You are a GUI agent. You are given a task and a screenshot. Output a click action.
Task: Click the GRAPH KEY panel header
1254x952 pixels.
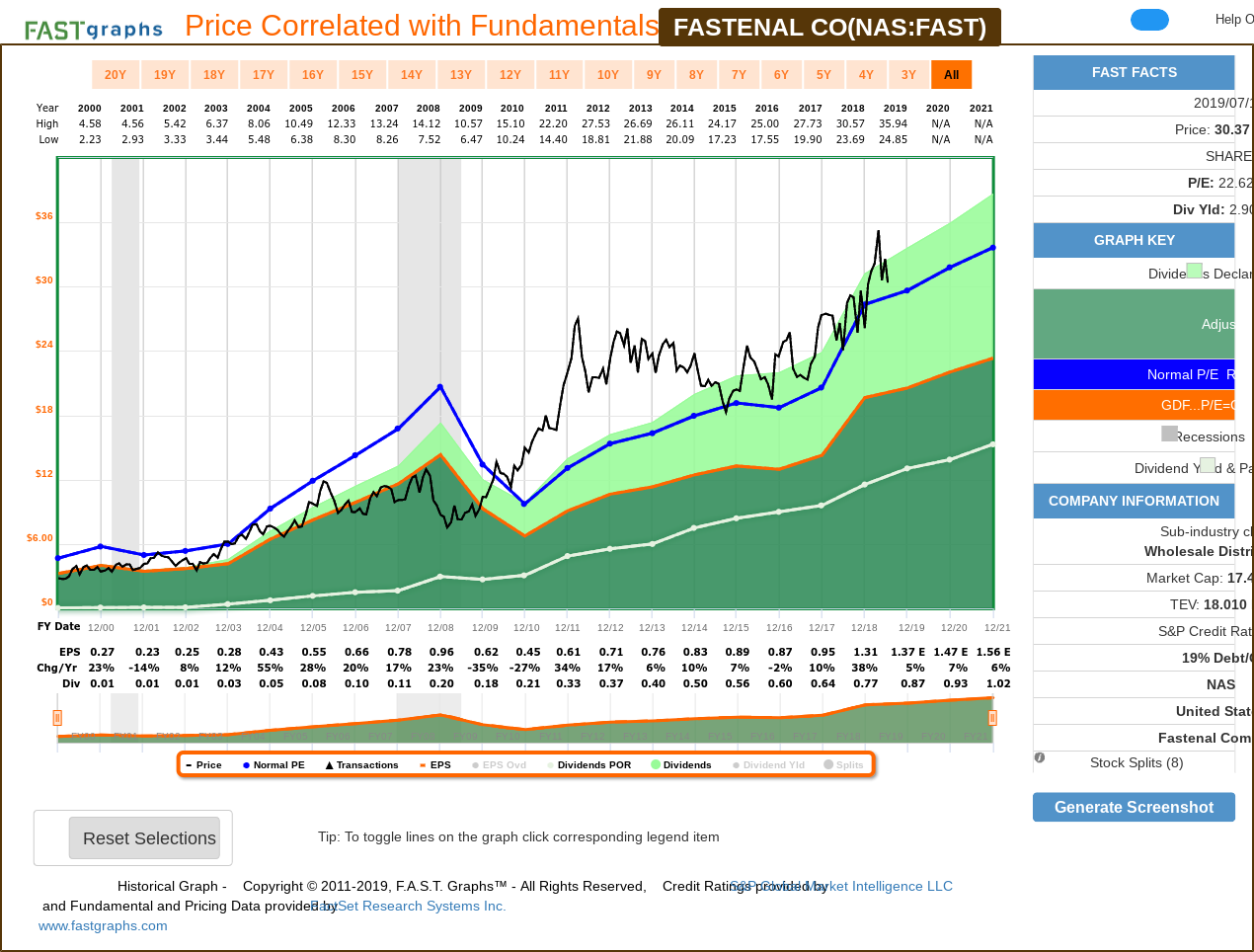[1134, 240]
